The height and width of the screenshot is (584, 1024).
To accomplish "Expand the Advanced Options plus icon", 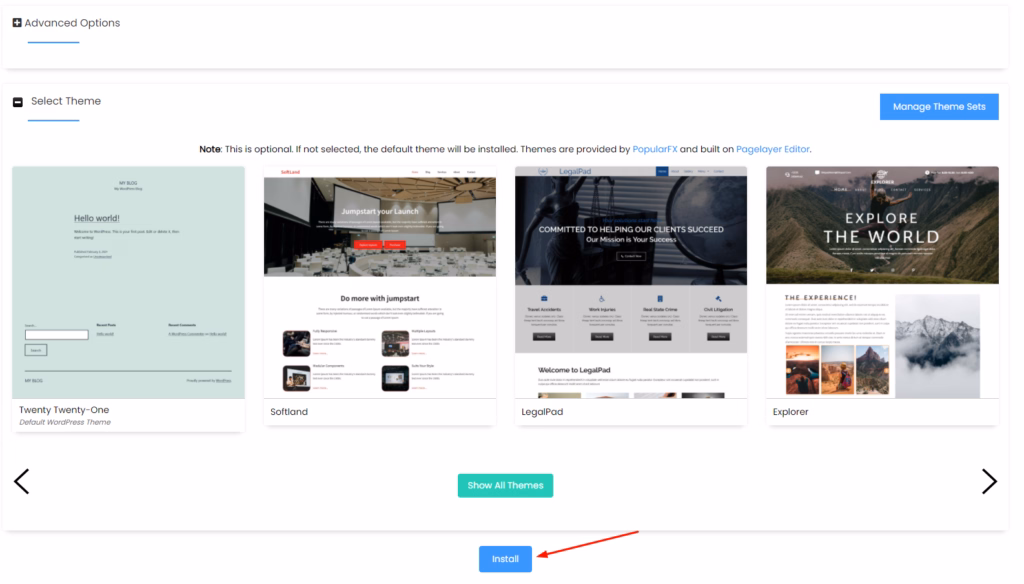I will 17,23.
